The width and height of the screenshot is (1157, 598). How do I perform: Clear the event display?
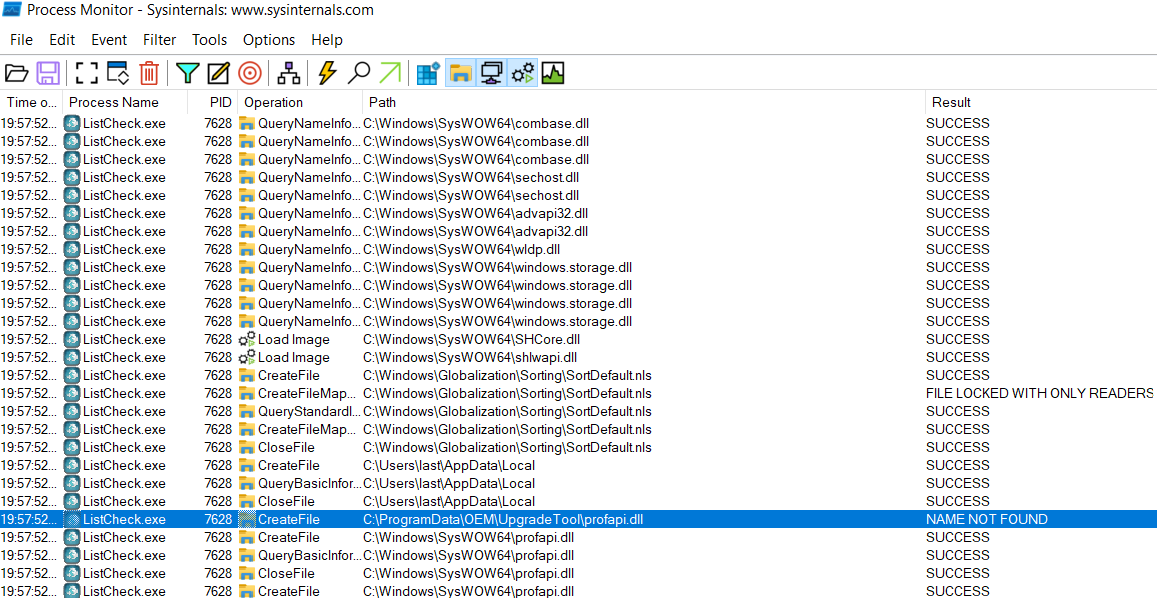tap(149, 72)
